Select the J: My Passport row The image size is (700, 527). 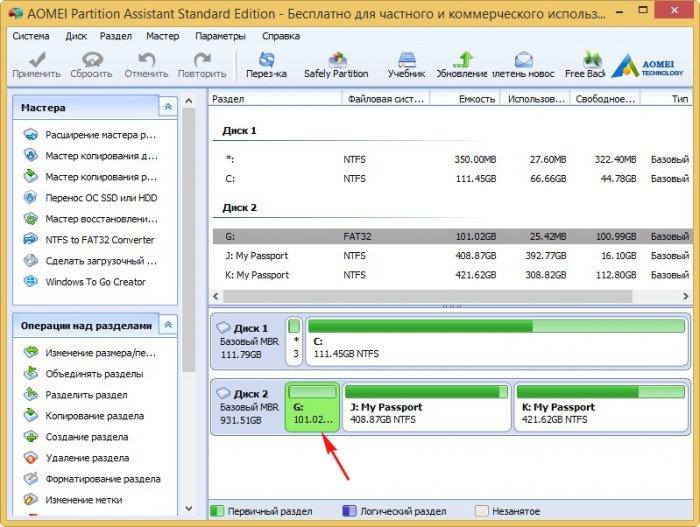[452, 255]
